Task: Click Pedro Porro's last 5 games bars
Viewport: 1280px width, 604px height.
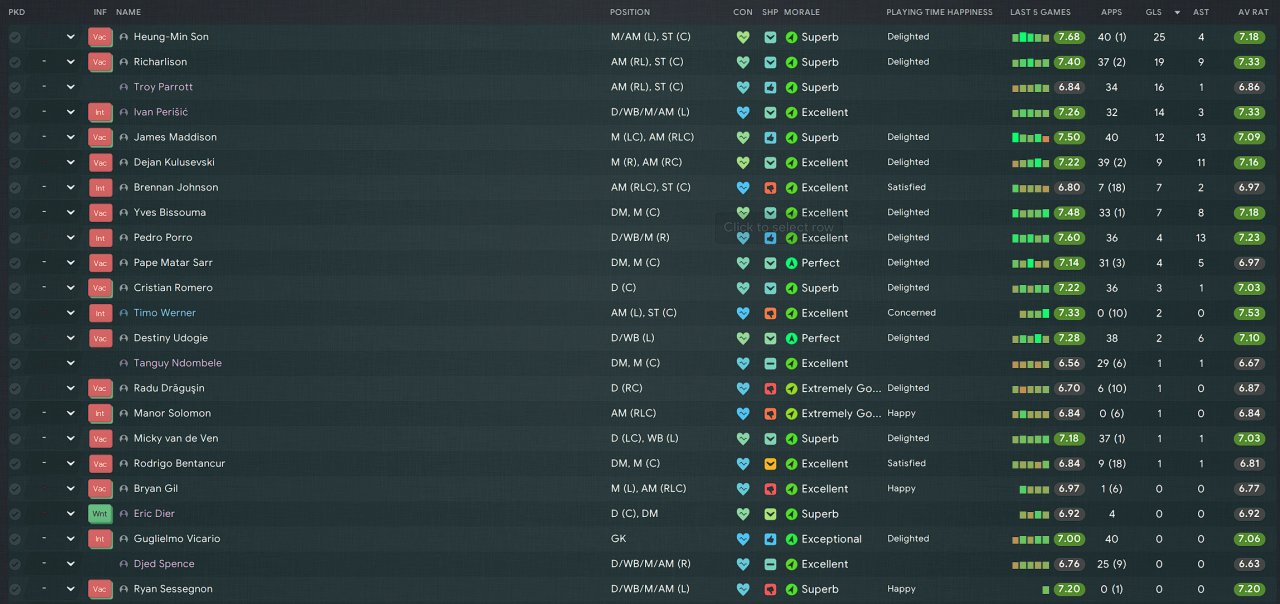Action: [1030, 238]
